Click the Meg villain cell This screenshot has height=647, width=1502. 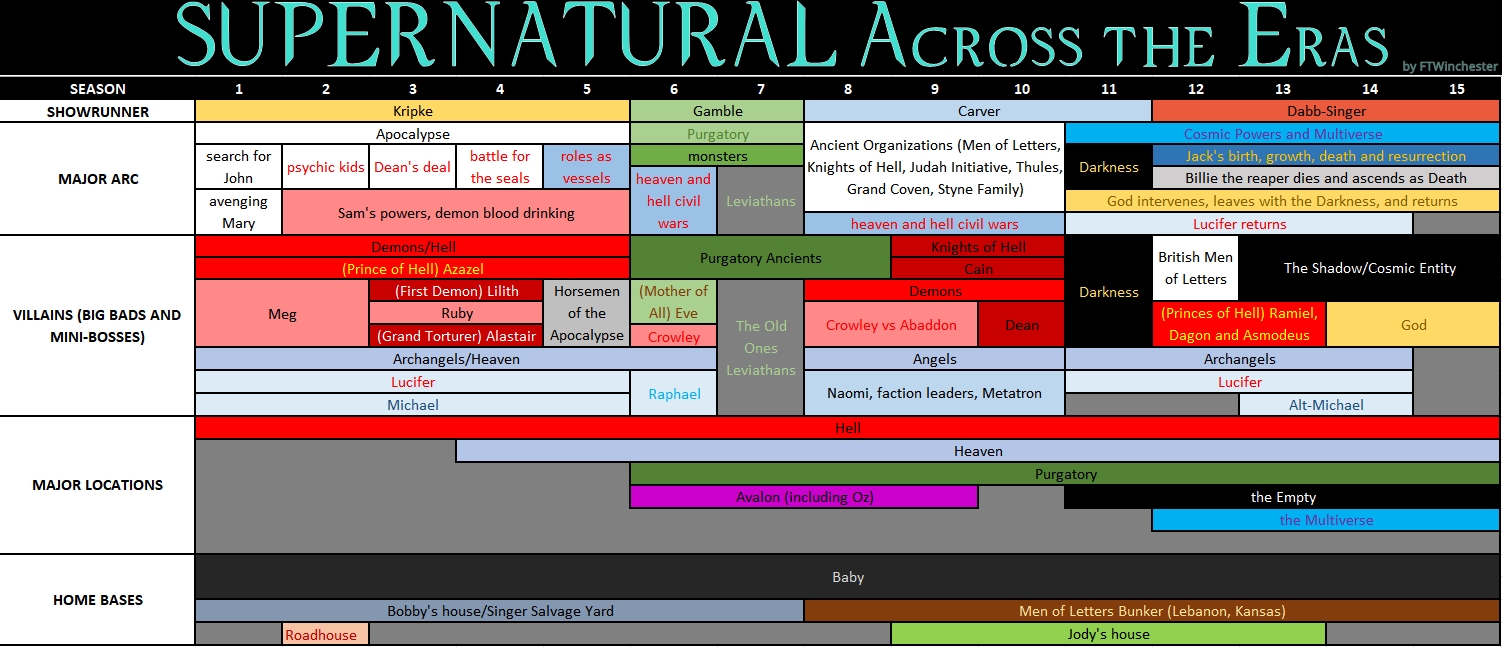point(282,314)
